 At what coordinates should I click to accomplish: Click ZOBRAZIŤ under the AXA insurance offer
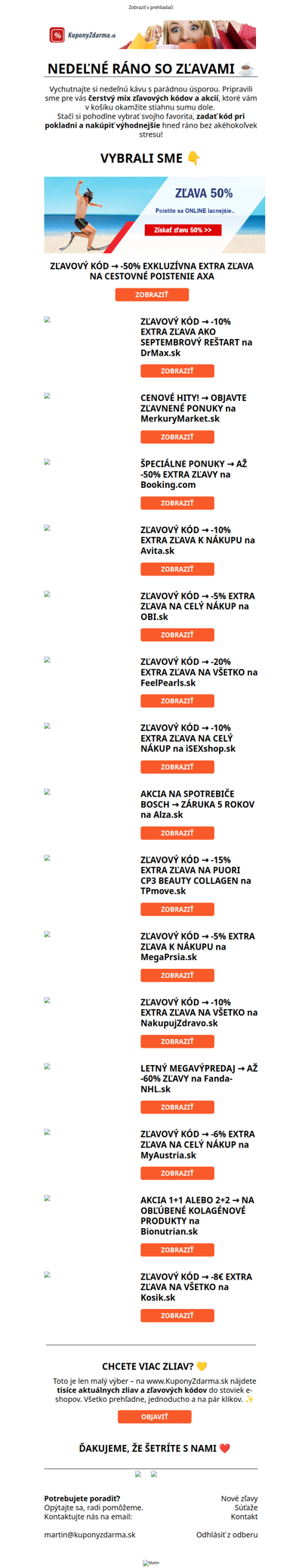click(152, 295)
